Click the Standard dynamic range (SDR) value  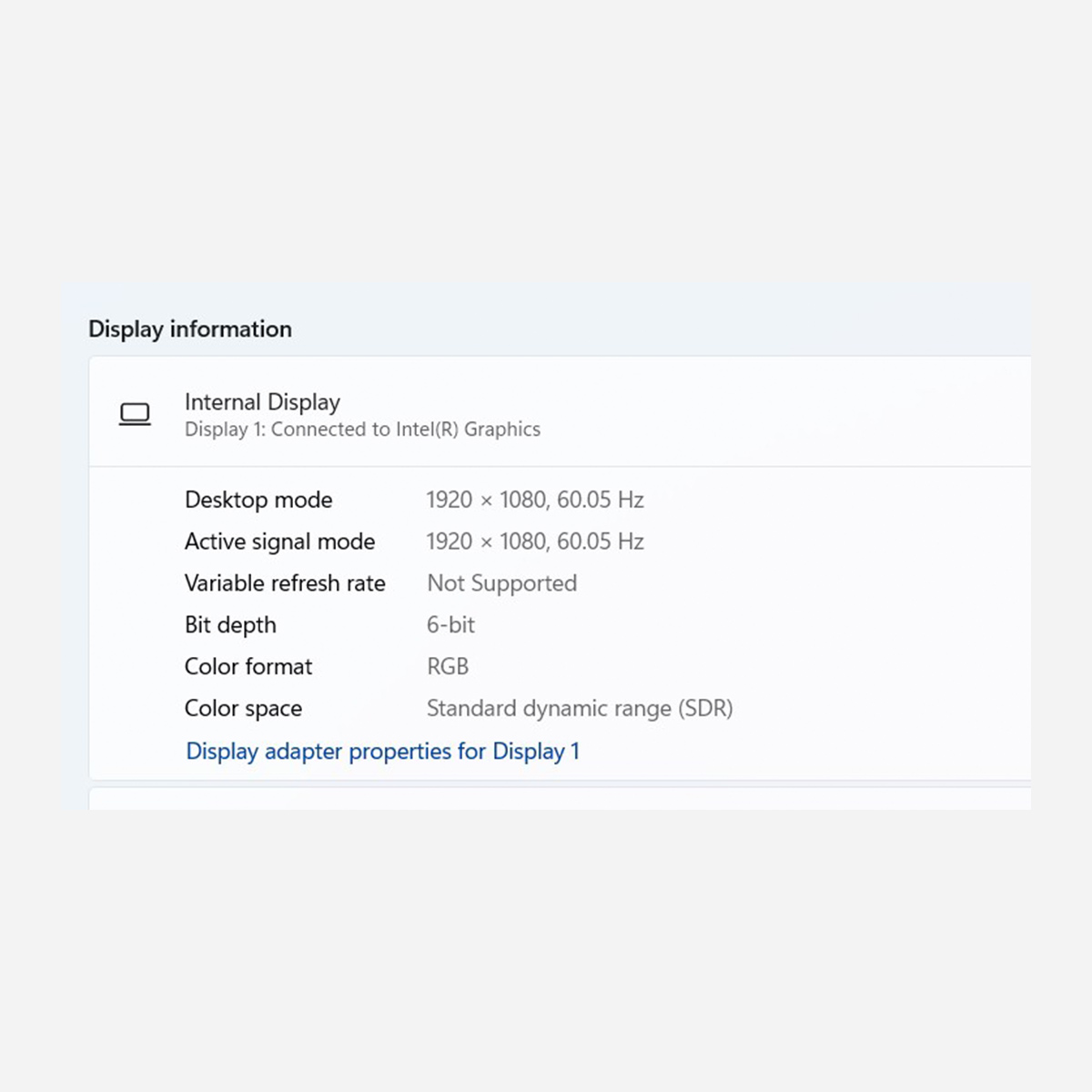pos(580,709)
